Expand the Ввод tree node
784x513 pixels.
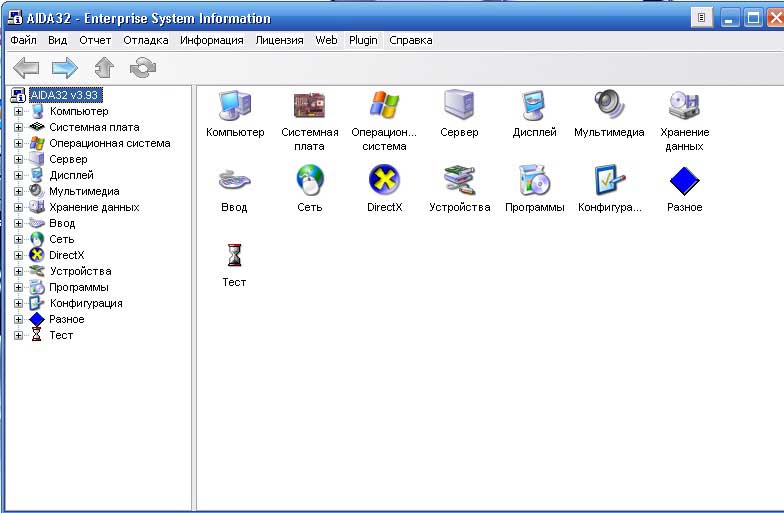(x=18, y=224)
